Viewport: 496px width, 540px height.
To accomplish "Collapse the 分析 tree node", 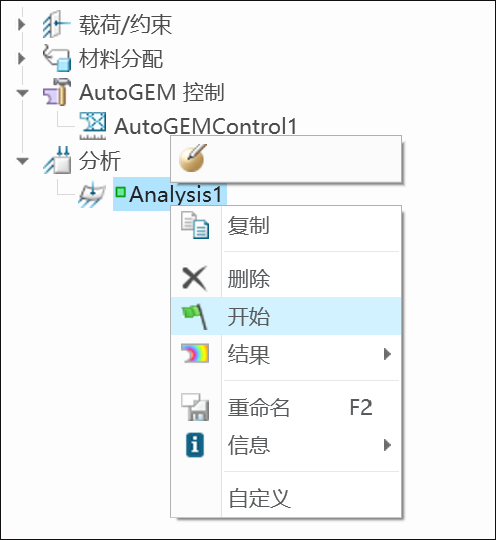I will coord(22,161).
